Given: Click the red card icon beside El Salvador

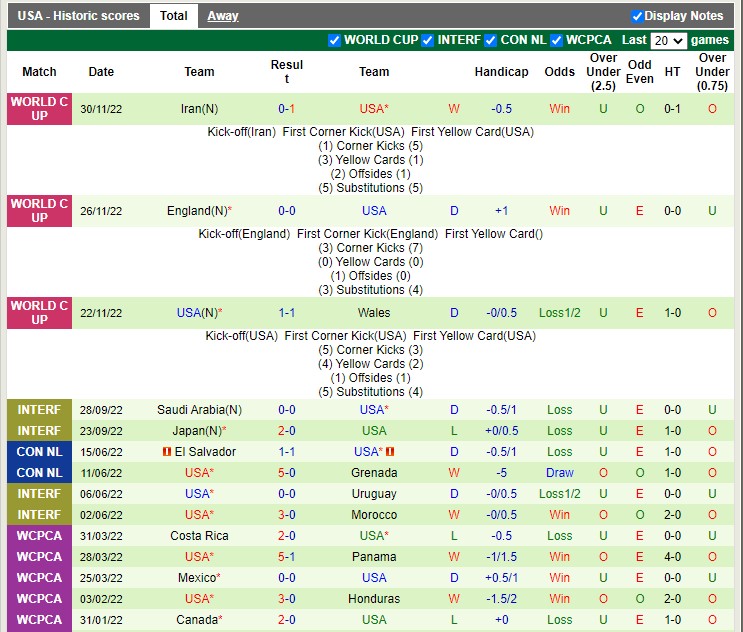Looking at the screenshot, I should 166,452.
